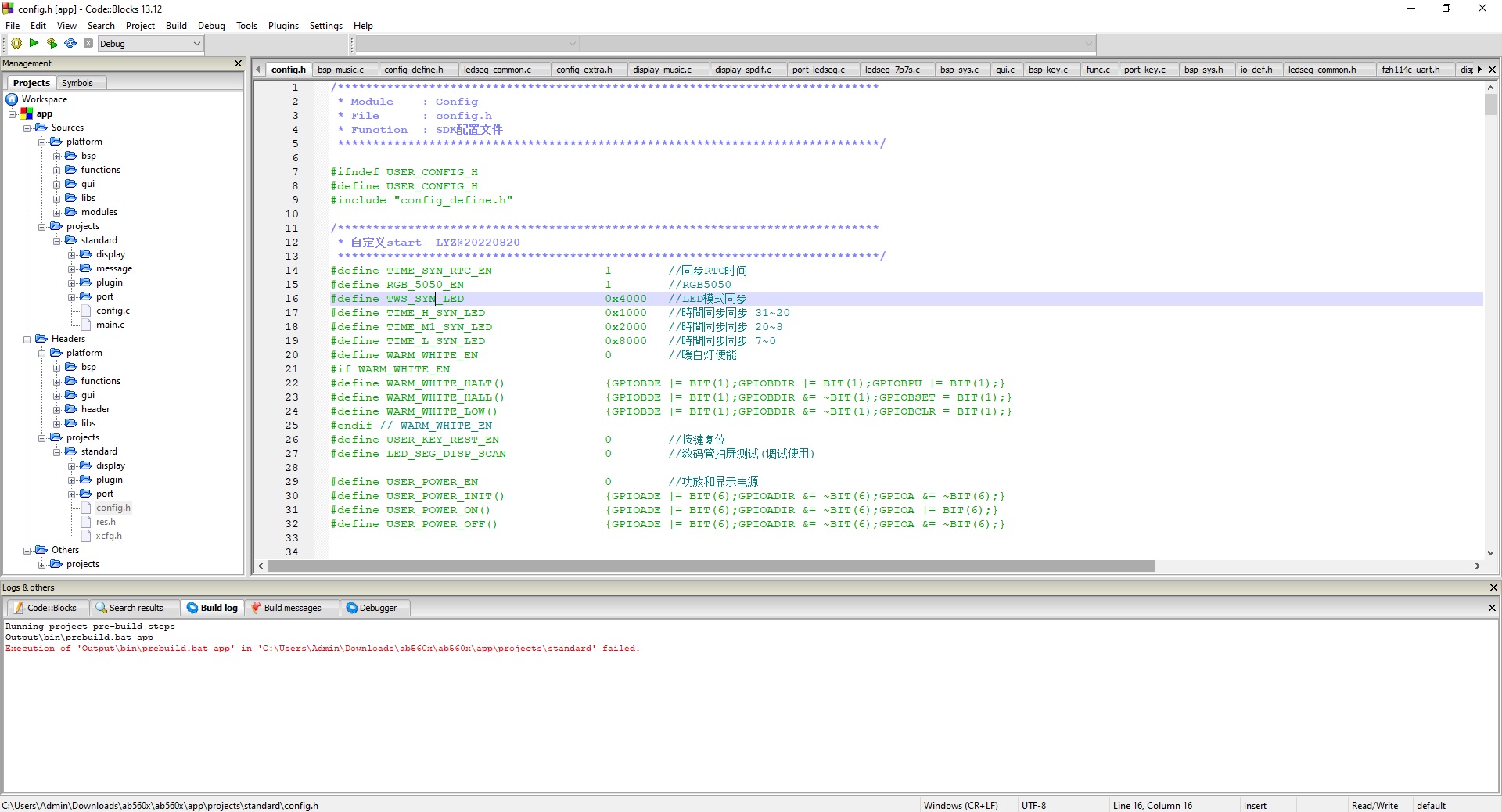Click the Workspace home icon
The image size is (1502, 812).
point(12,99)
